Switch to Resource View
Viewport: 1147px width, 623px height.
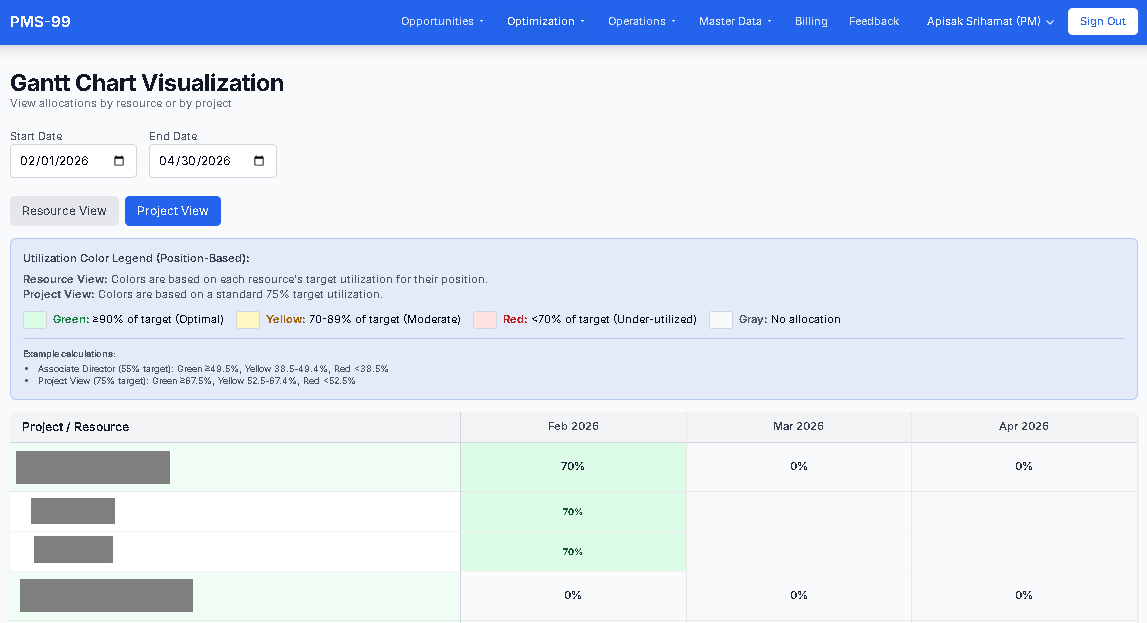coord(64,211)
